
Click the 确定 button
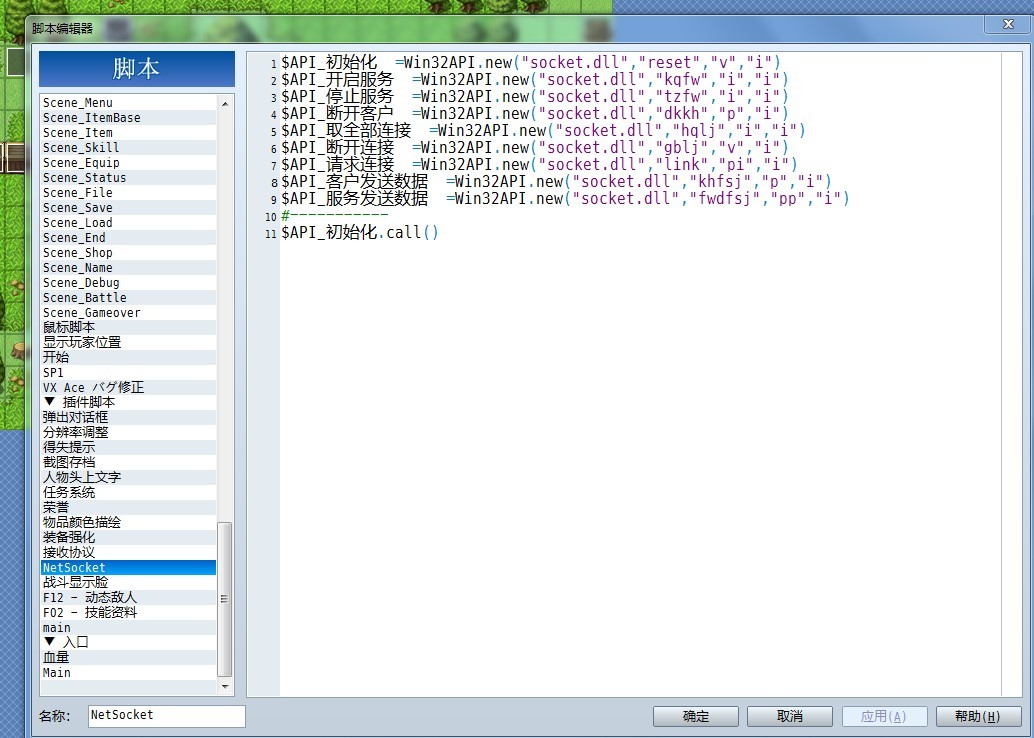point(696,716)
